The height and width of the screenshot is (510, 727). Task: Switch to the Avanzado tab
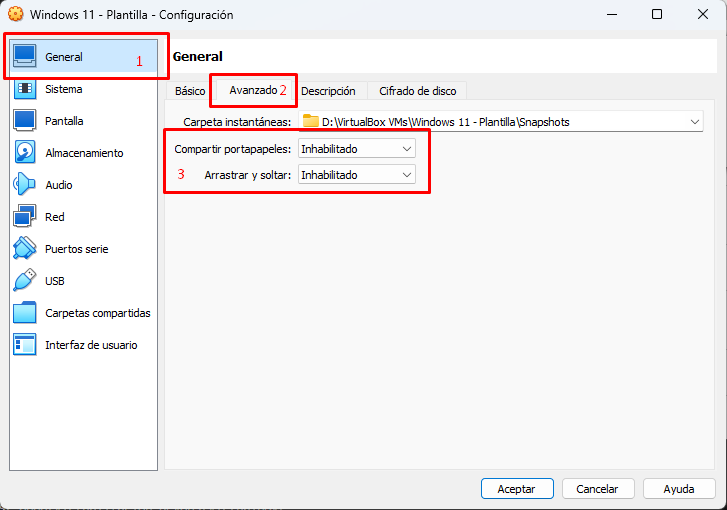[x=253, y=90]
